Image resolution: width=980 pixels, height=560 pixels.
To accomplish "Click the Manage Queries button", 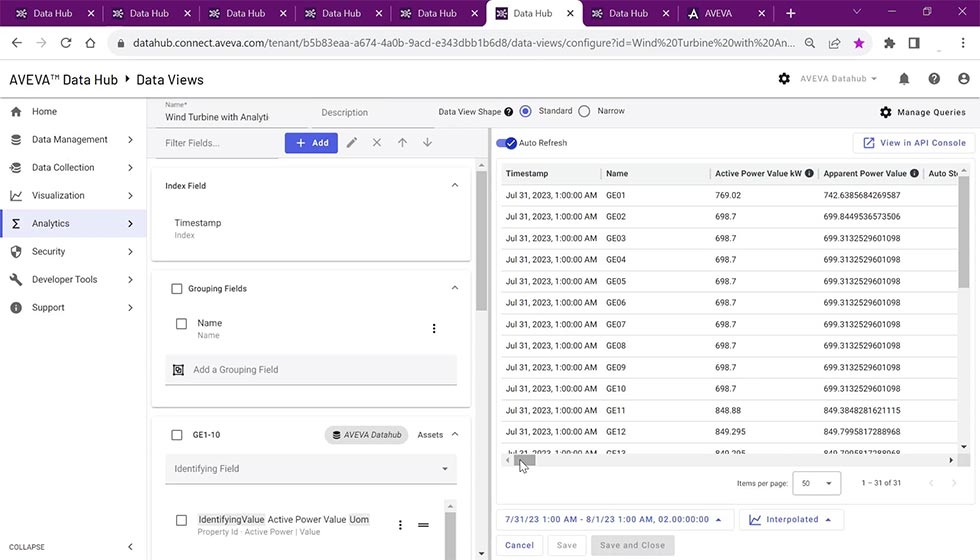I will coord(922,112).
